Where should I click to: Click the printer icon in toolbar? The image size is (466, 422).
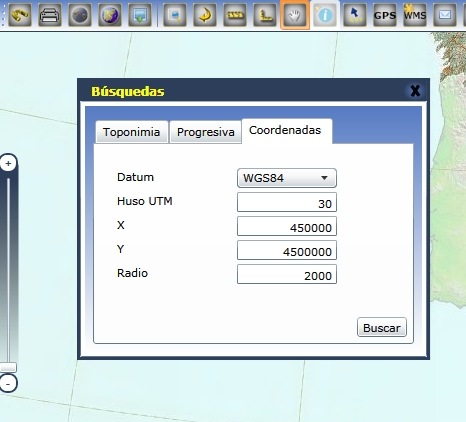click(50, 15)
